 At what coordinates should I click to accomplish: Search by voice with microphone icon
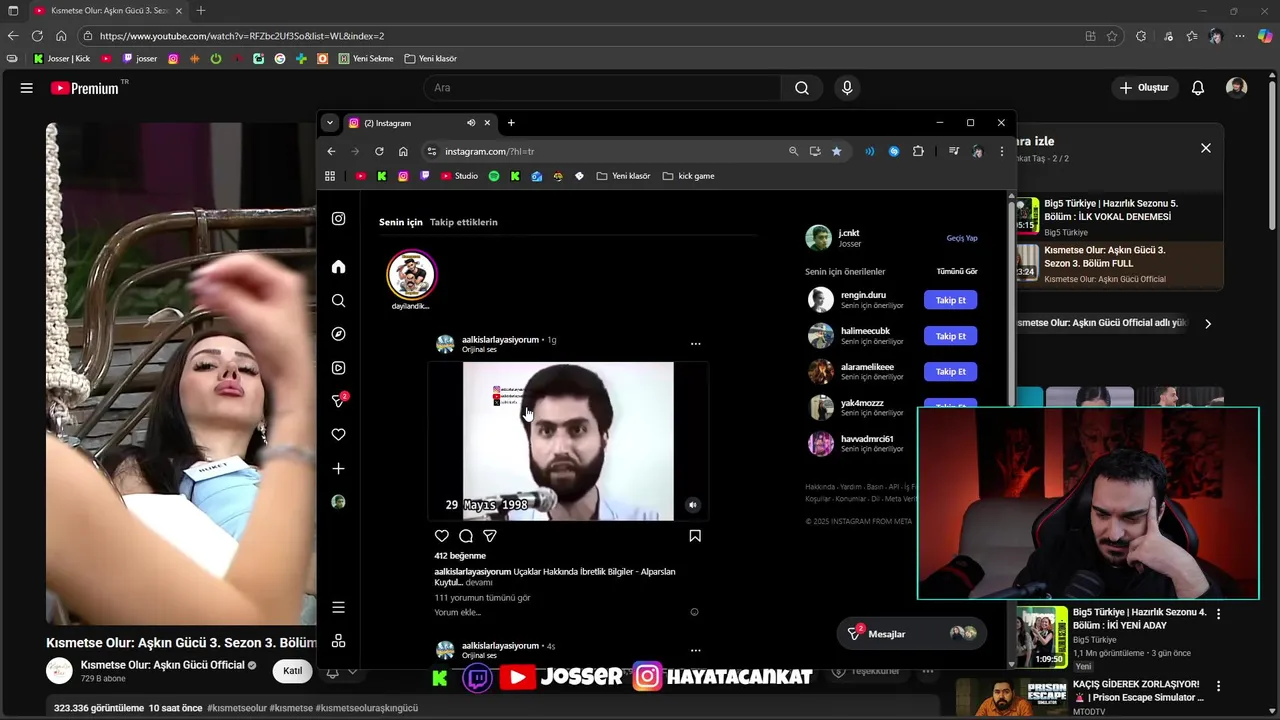pos(847,88)
